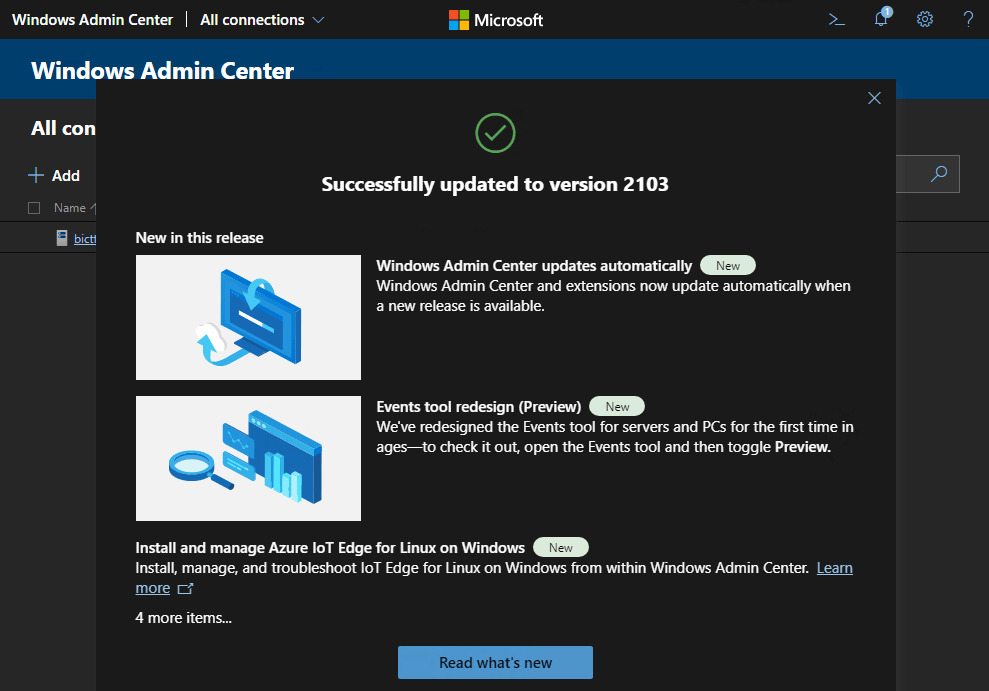The width and height of the screenshot is (989, 691).
Task: Open the PowerShell console icon
Action: click(x=836, y=20)
